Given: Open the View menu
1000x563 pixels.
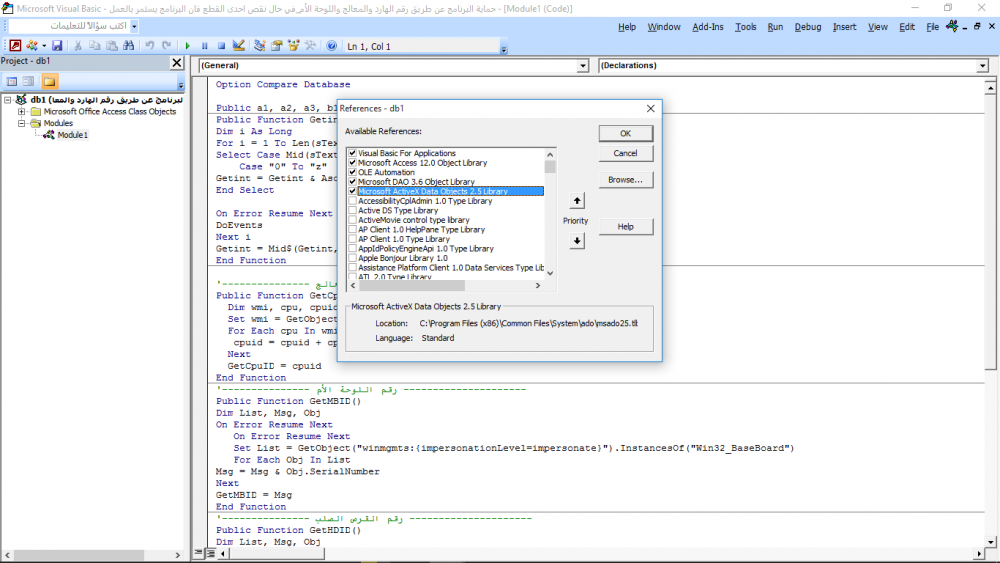Looking at the screenshot, I should tap(878, 27).
